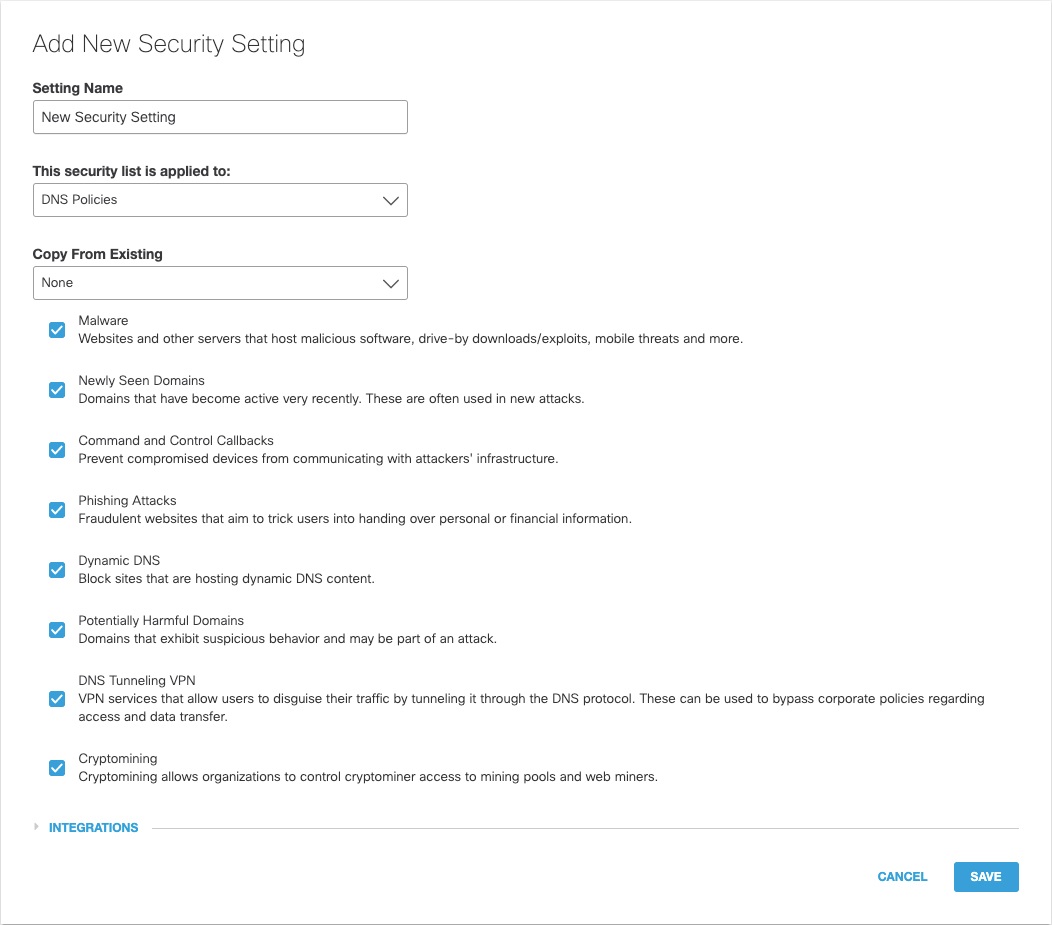Uncheck the Phishing Attacks checkbox
The image size is (1052, 925).
57,510
